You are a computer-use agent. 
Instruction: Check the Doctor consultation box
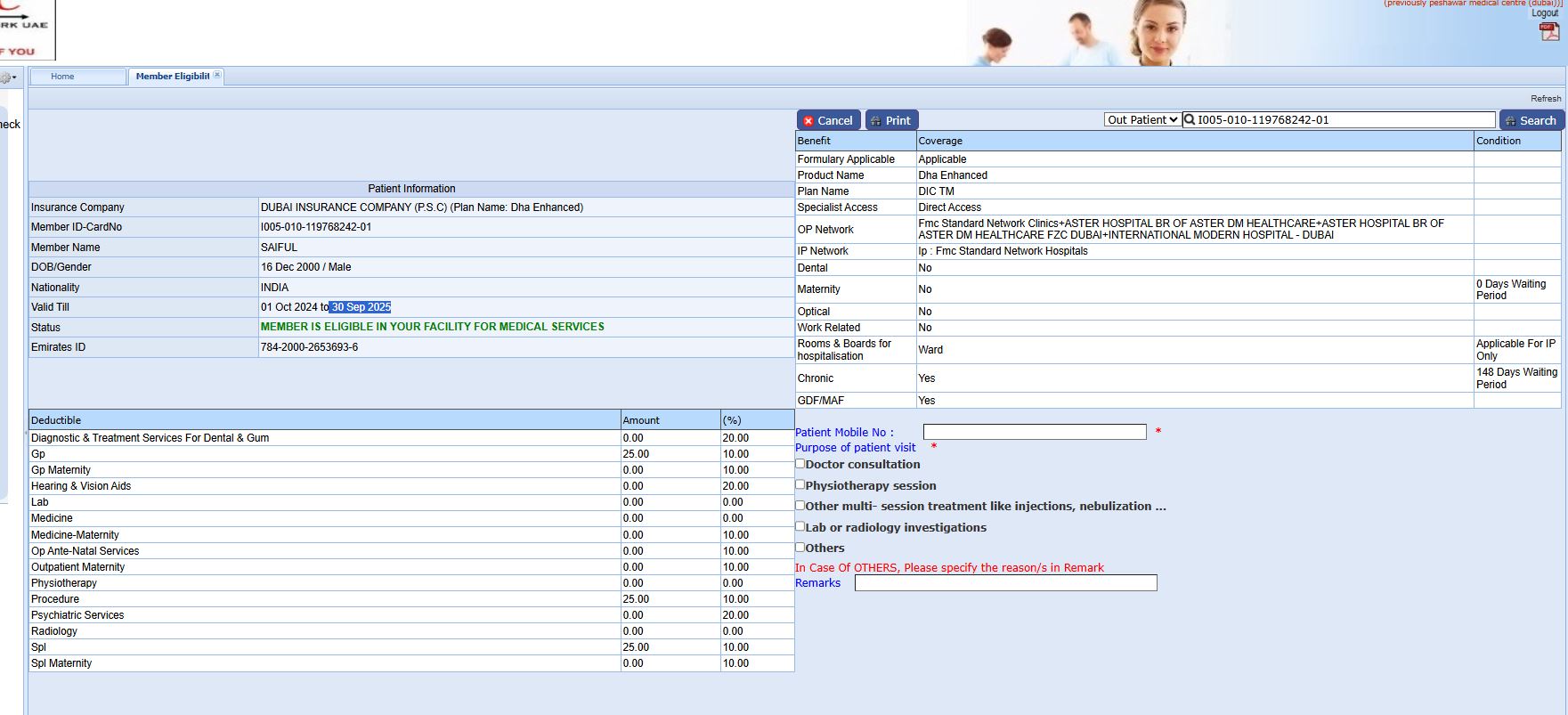(x=800, y=464)
